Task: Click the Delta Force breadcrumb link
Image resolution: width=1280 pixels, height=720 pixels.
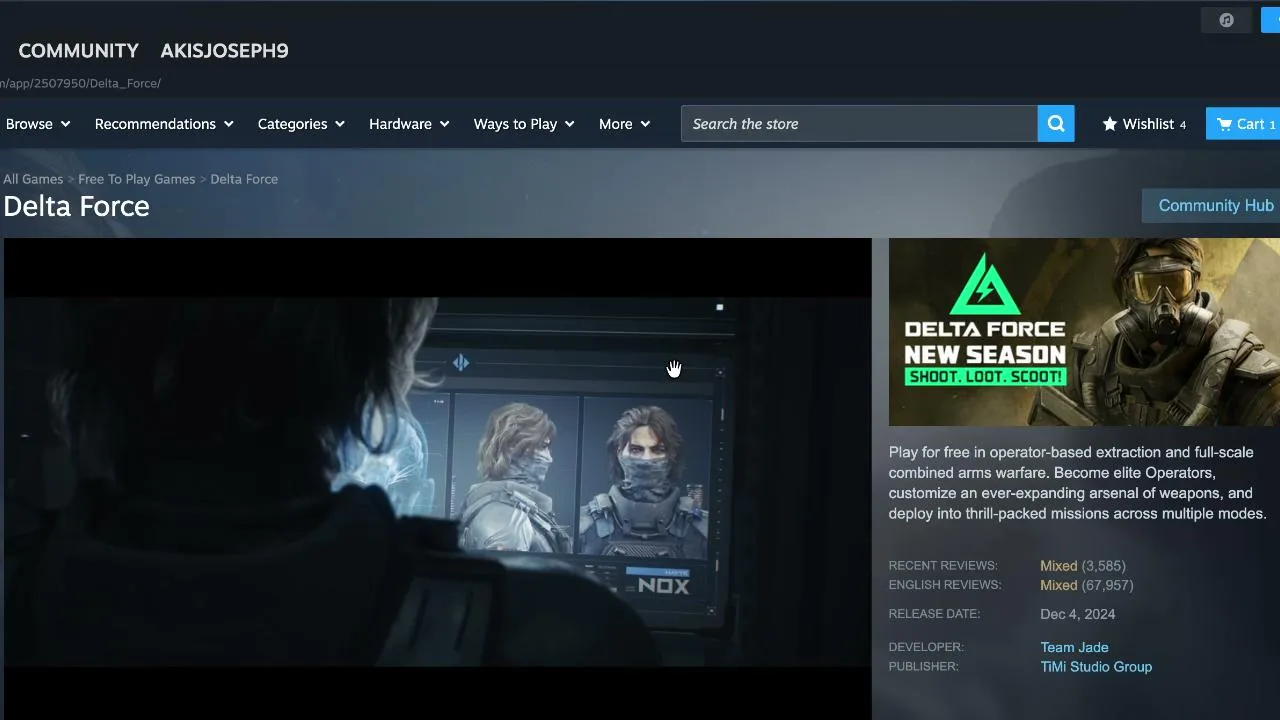Action: 244,179
